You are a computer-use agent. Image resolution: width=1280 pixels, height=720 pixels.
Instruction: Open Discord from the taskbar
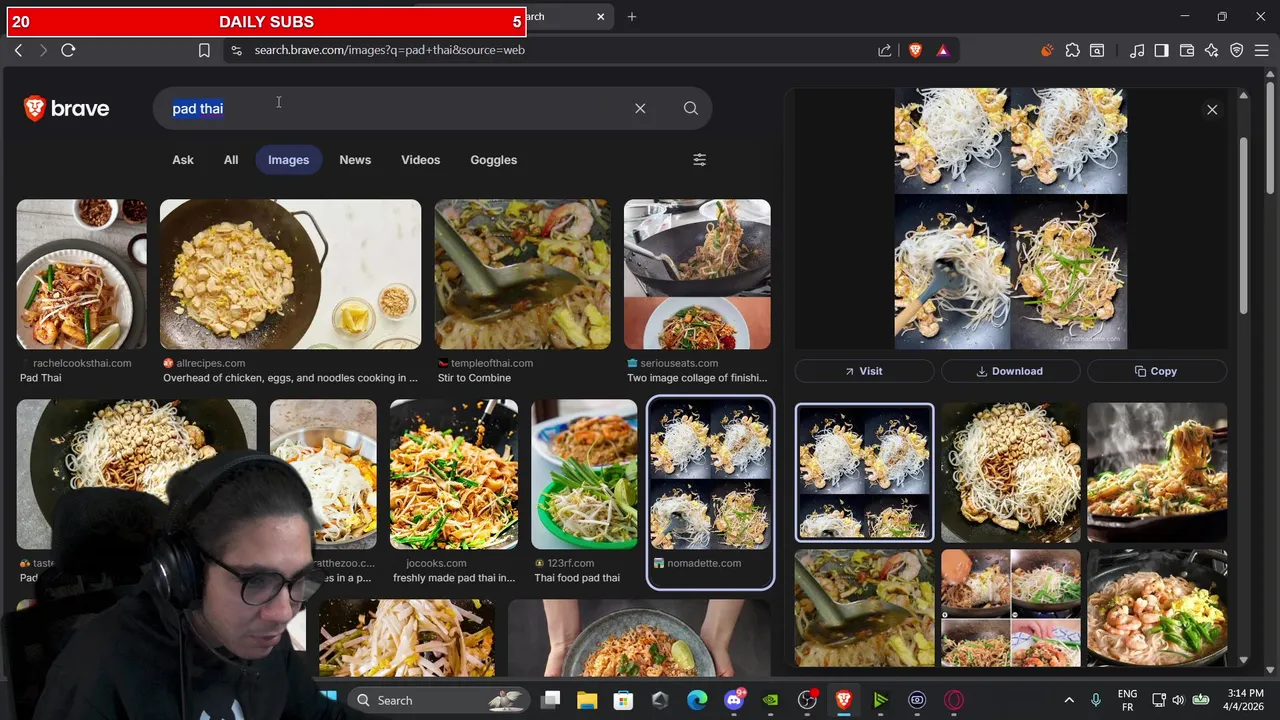click(734, 700)
